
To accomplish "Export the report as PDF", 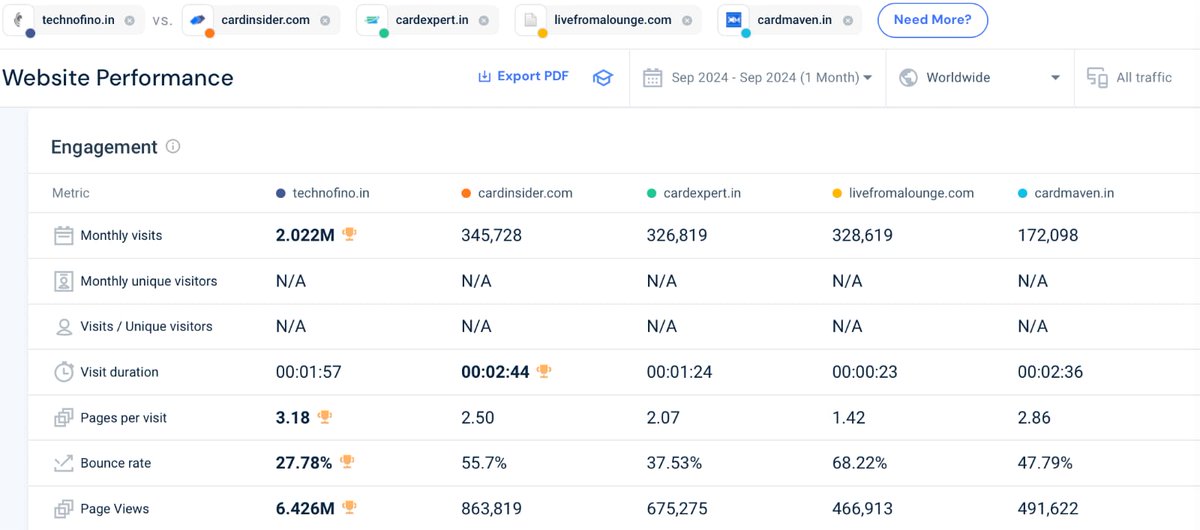I will click(523, 77).
